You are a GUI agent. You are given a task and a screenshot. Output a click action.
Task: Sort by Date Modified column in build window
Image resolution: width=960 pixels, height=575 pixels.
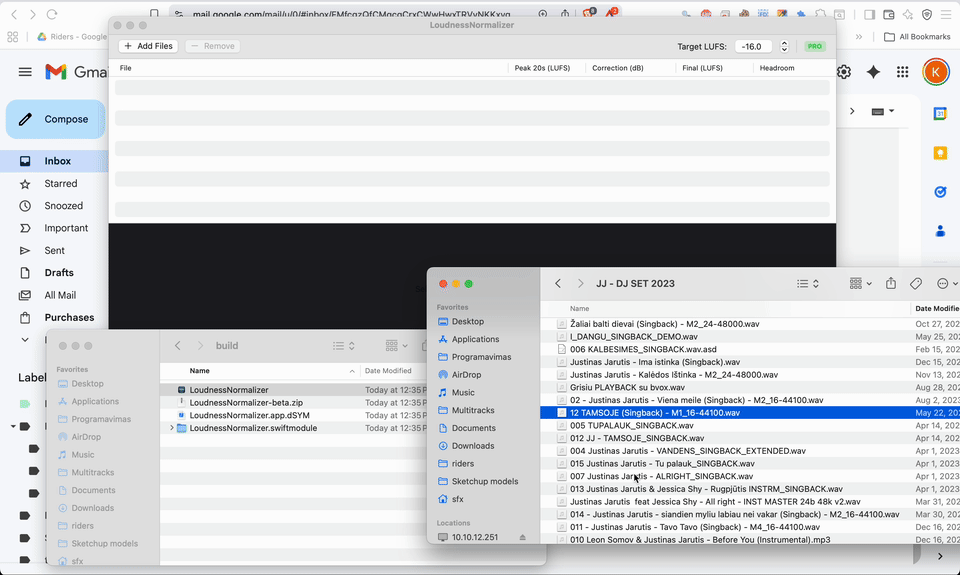pos(388,370)
